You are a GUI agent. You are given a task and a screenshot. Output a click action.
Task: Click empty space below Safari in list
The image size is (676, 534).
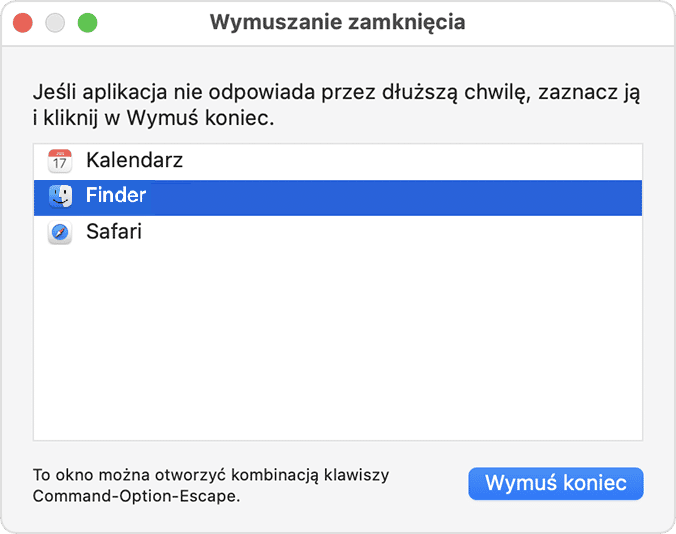pyautogui.click(x=337, y=340)
